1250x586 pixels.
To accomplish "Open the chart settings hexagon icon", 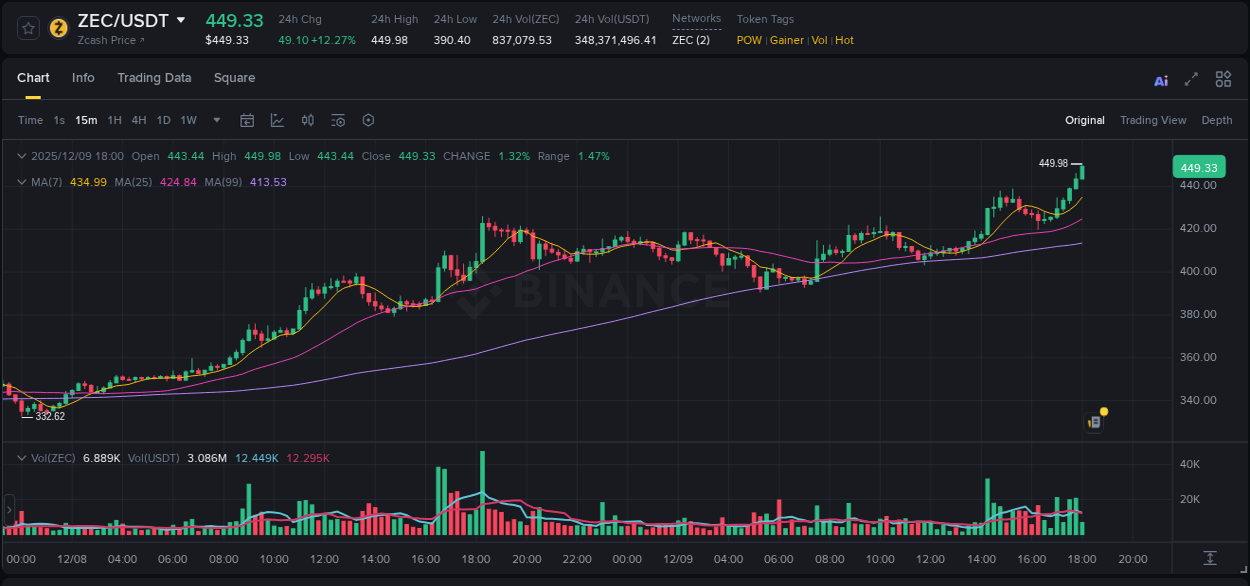I will click(368, 120).
